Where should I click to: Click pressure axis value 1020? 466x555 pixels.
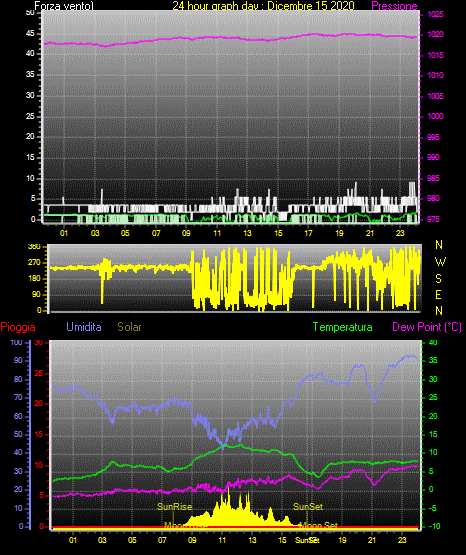(x=435, y=34)
